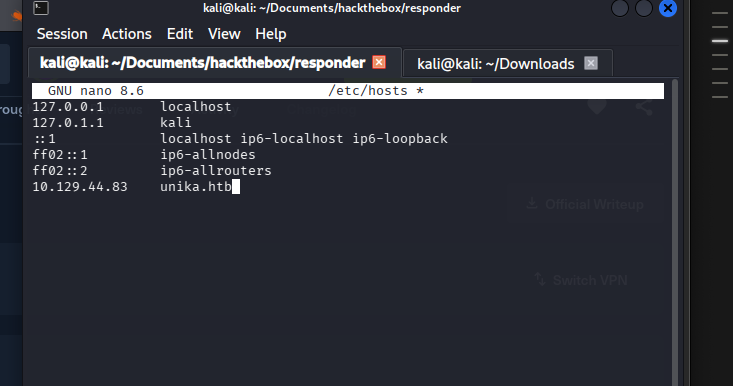Screen dimensions: 733x386
Task: Click the heart icon in background window
Action: click(x=597, y=107)
